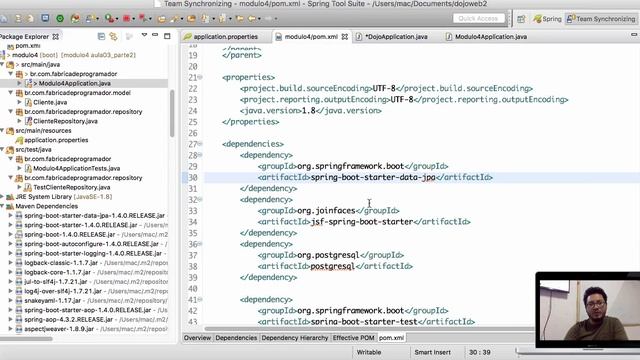Expand the spring-boot-starter-data-jpa jar
Viewport: 640px width, 360px height.
[x=11, y=216]
